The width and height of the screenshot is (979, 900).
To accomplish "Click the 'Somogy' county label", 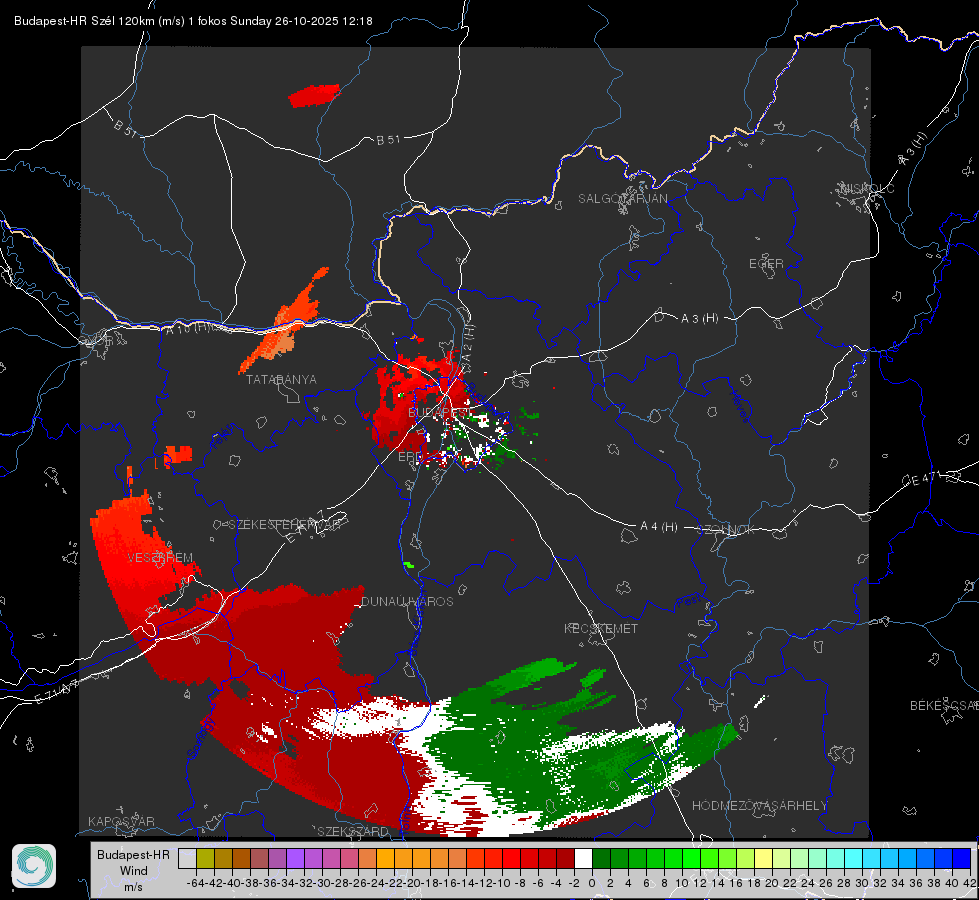I will point(200,738).
